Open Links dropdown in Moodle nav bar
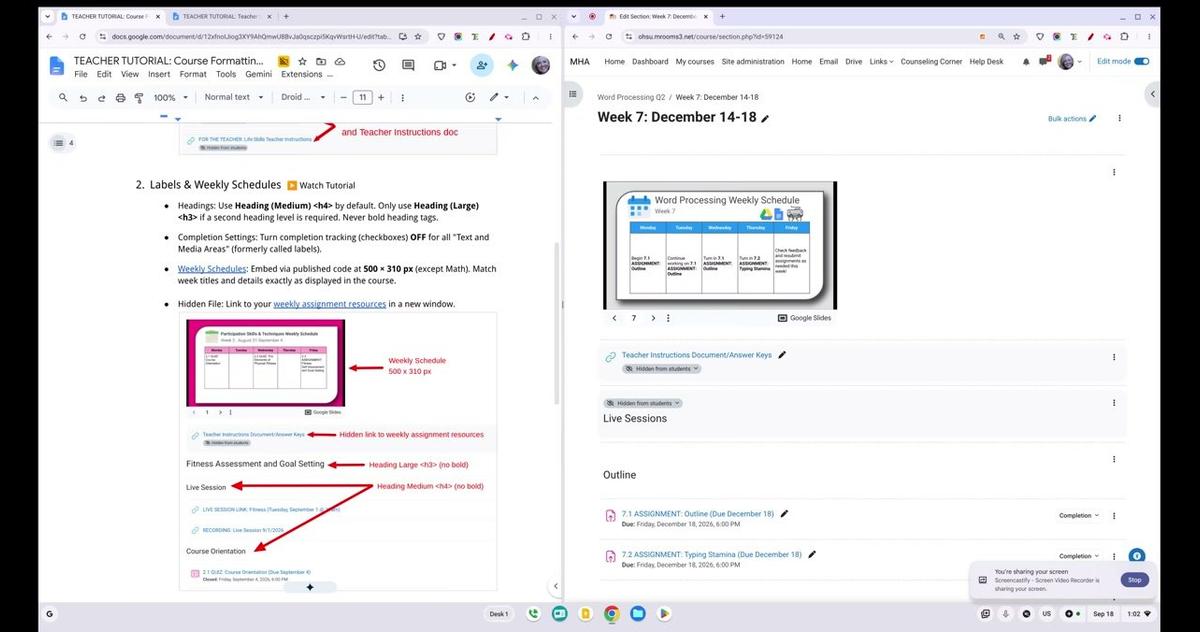The image size is (1200, 632). coord(880,61)
